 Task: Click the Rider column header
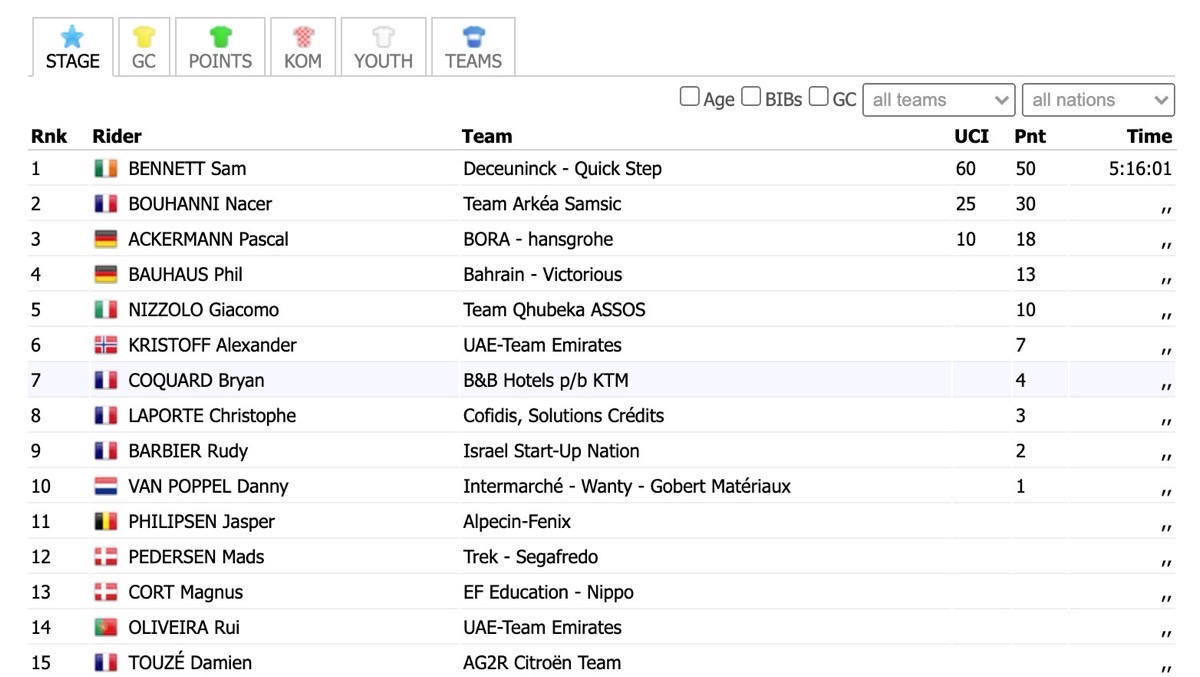(117, 137)
